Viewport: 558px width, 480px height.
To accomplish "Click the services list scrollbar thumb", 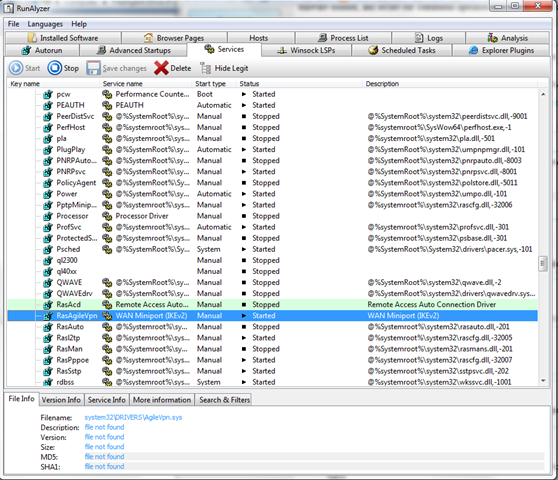I will tap(543, 264).
